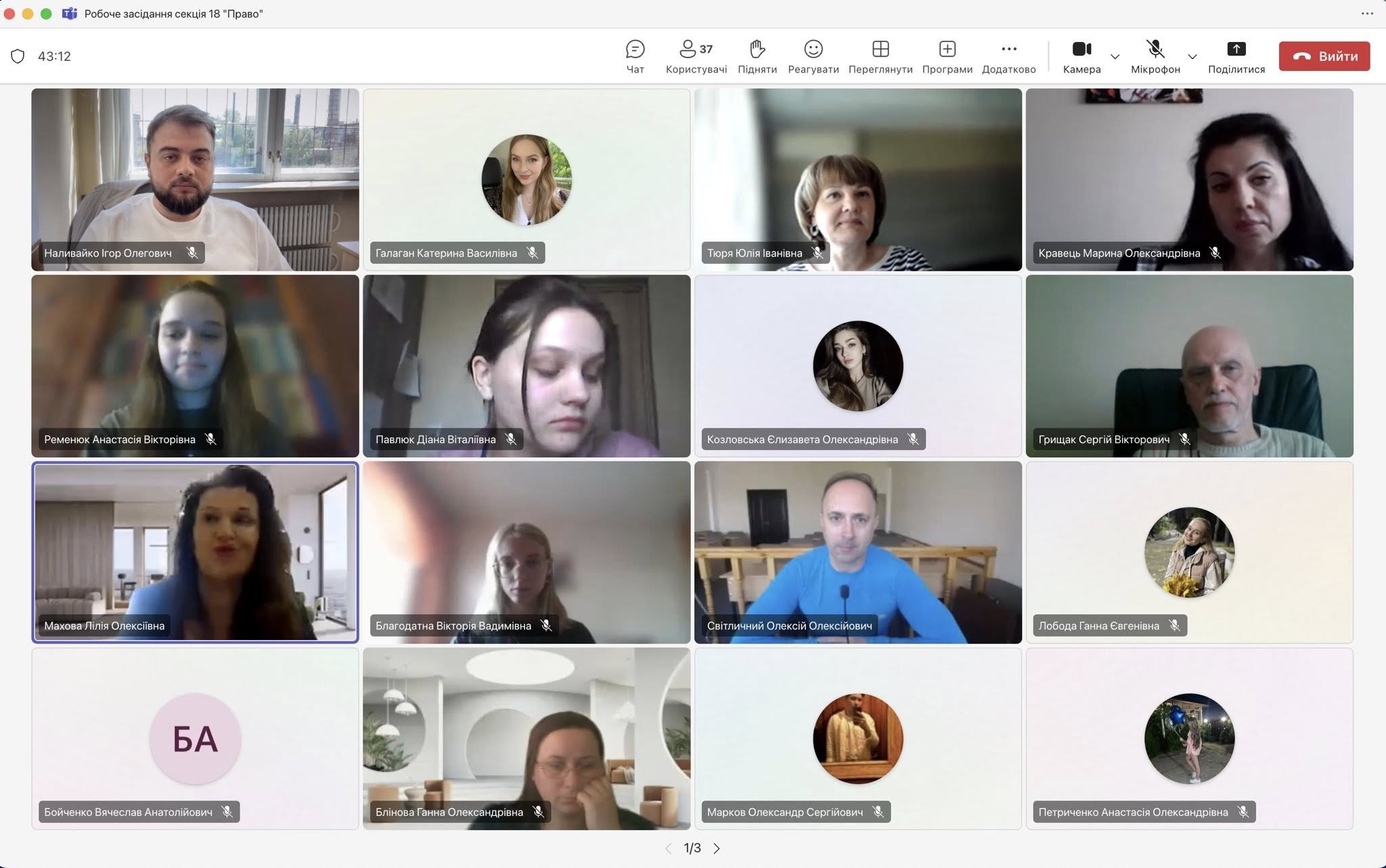Select Ременюк Анастасія Вікторівна video tile
Screen dimensions: 1386x868
195,366
